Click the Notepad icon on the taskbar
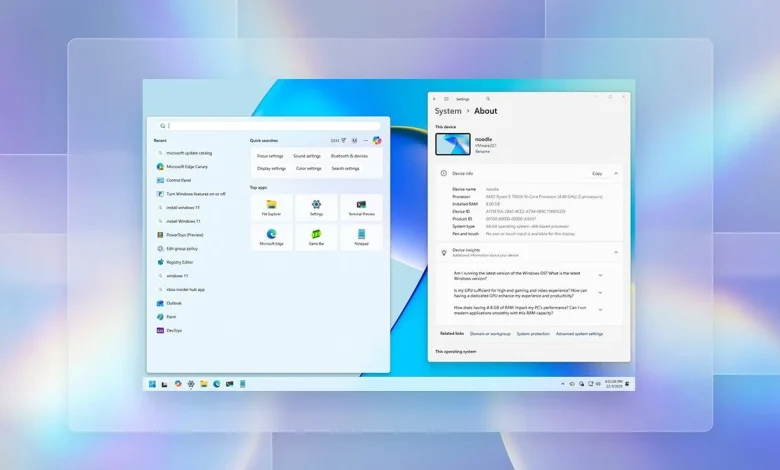Viewport: 780px width, 470px height. point(242,384)
